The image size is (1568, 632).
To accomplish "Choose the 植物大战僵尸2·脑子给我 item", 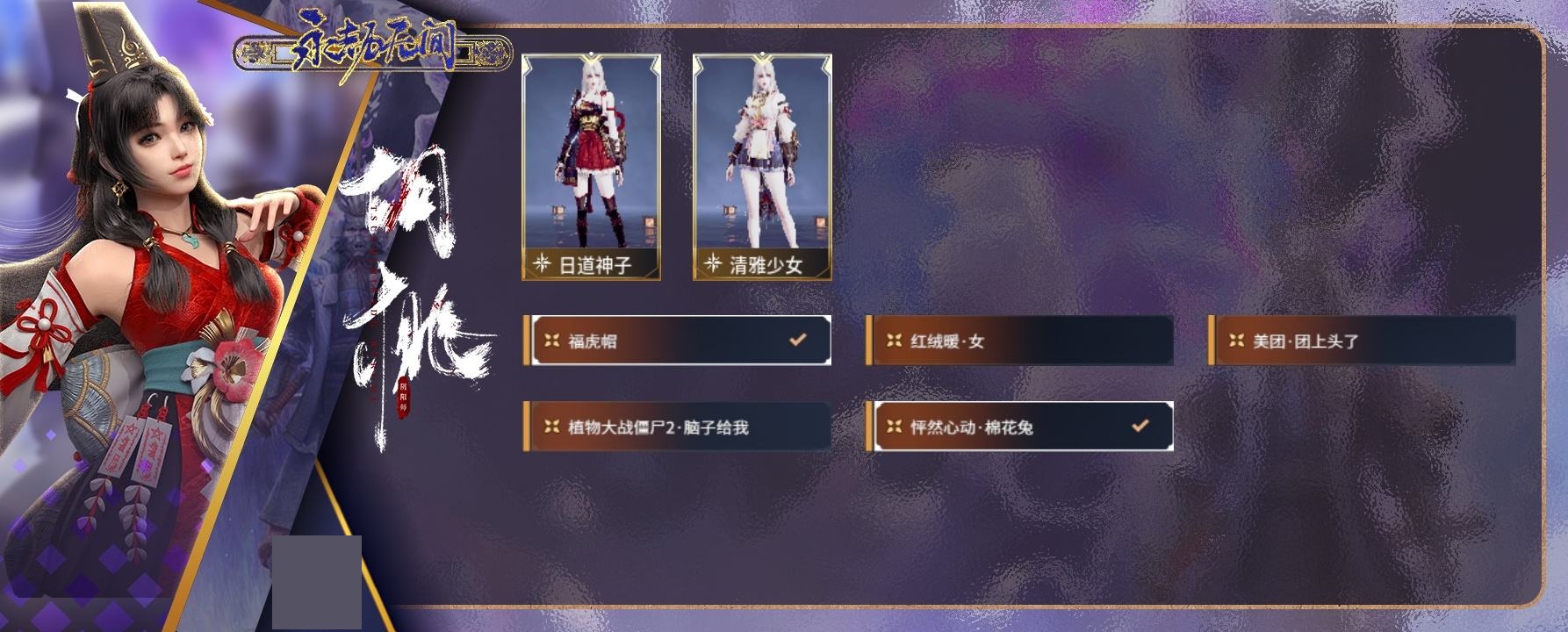I will pyautogui.click(x=677, y=427).
